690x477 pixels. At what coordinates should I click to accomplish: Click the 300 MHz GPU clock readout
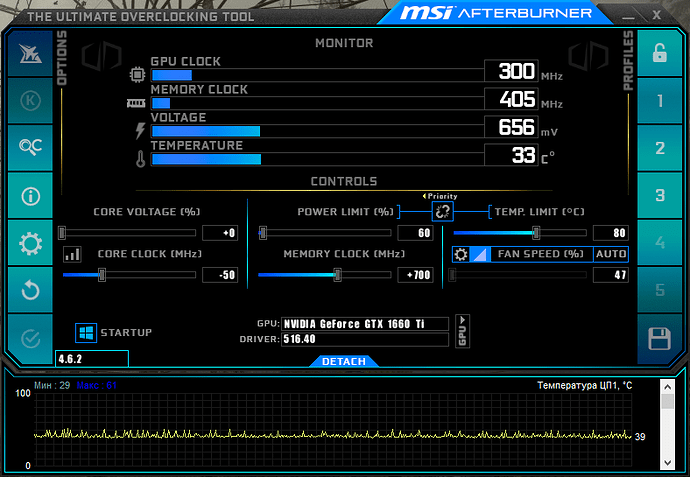[x=511, y=71]
